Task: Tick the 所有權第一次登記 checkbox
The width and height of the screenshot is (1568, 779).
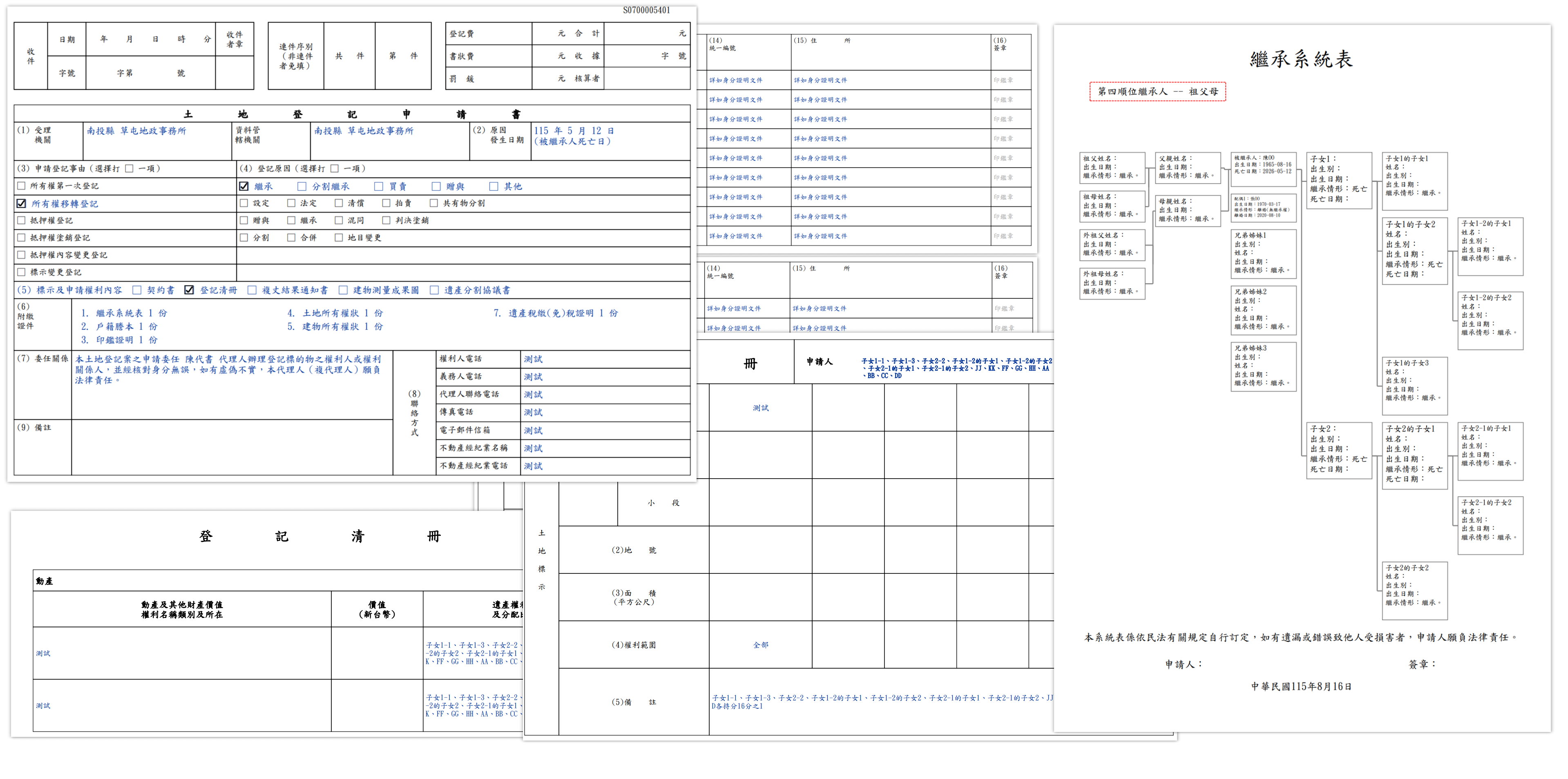Action: (x=22, y=186)
